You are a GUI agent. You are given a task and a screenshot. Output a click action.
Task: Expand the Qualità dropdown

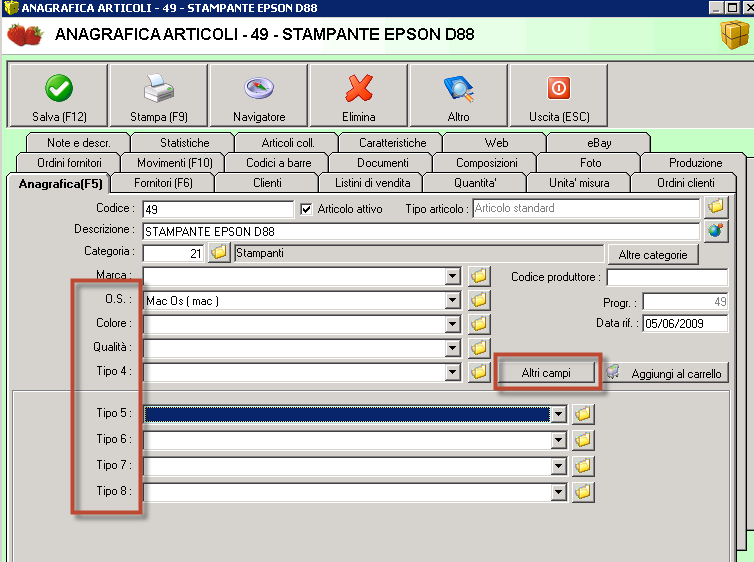(x=452, y=348)
